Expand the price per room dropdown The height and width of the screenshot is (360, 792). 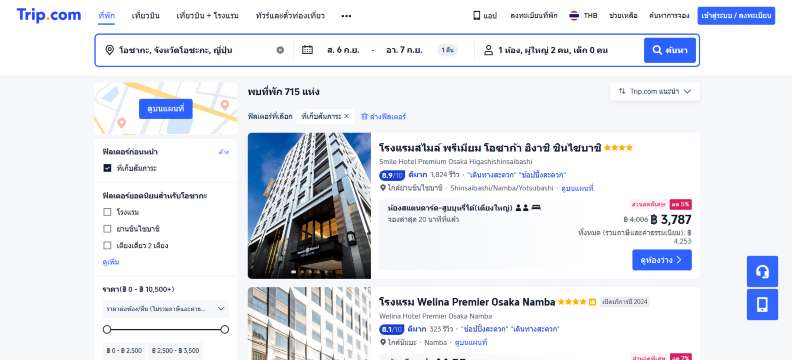pyautogui.click(x=165, y=308)
